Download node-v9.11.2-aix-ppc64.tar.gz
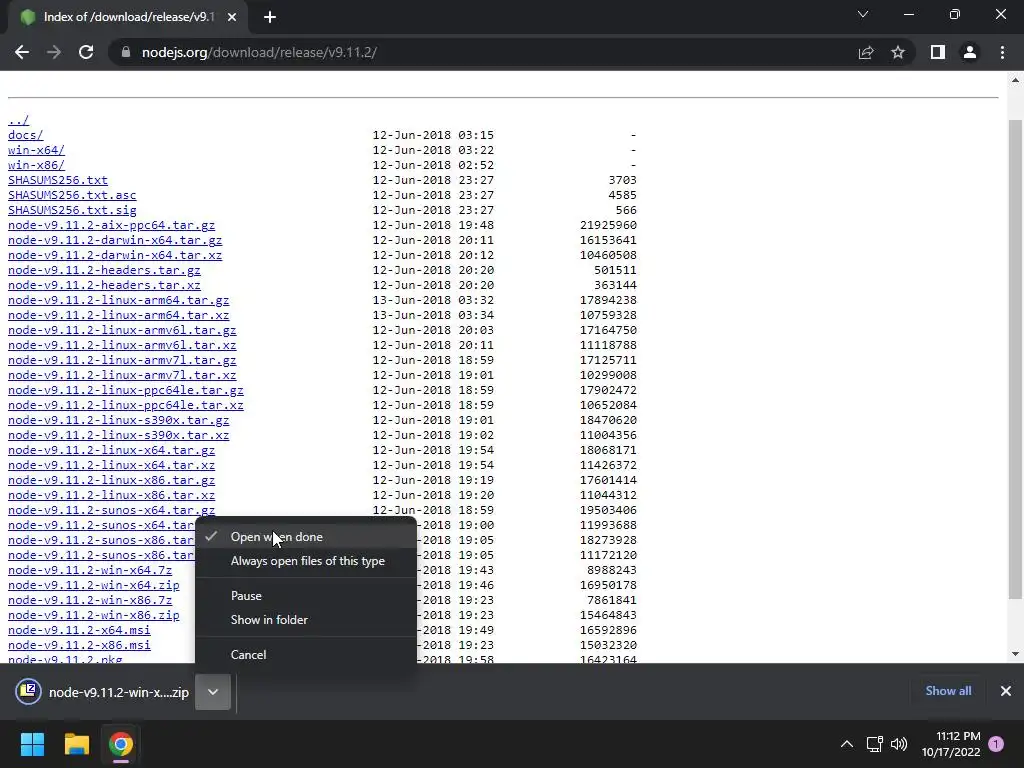The image size is (1024, 768). (112, 225)
